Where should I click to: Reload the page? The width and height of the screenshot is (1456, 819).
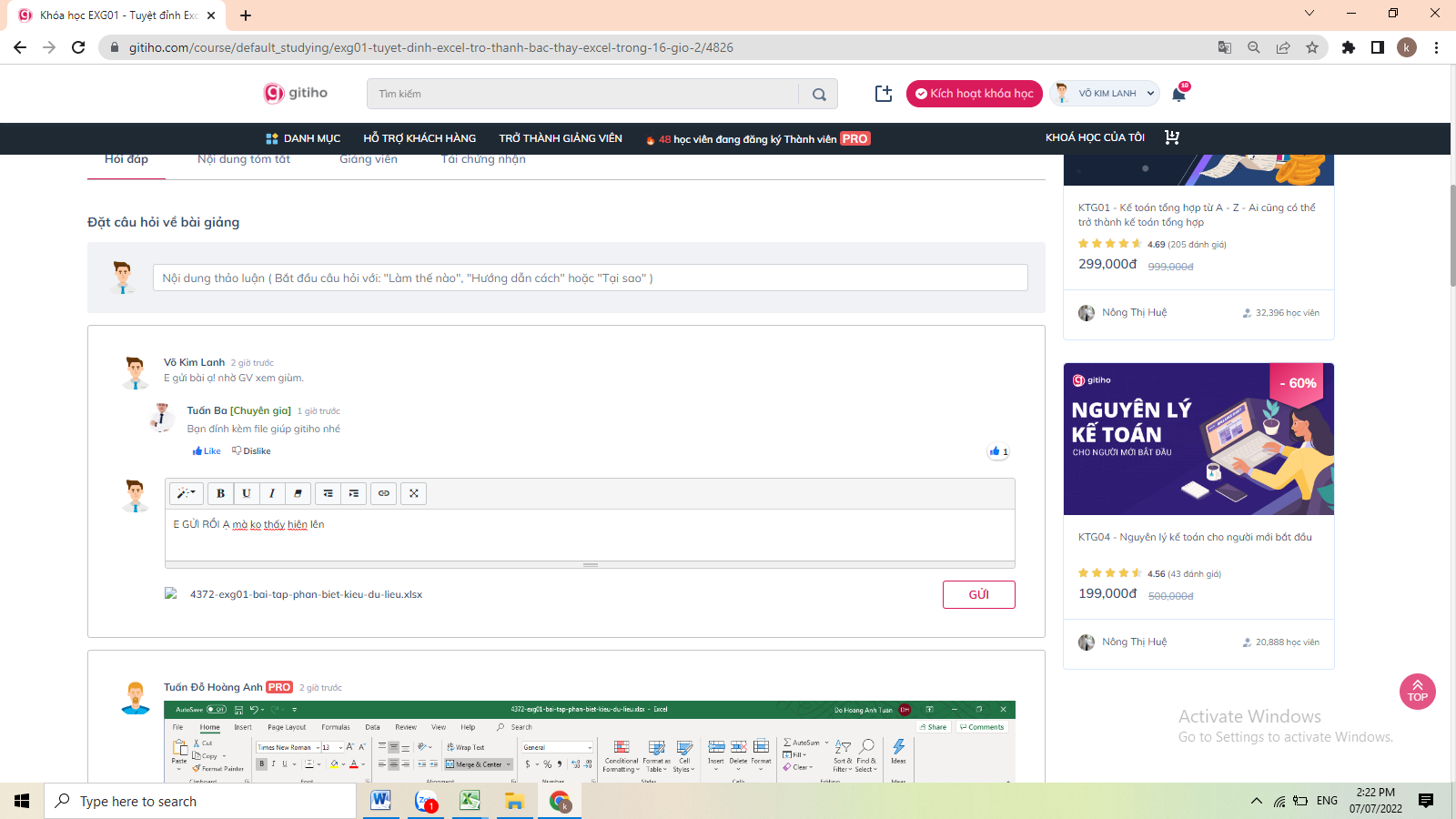[78, 47]
